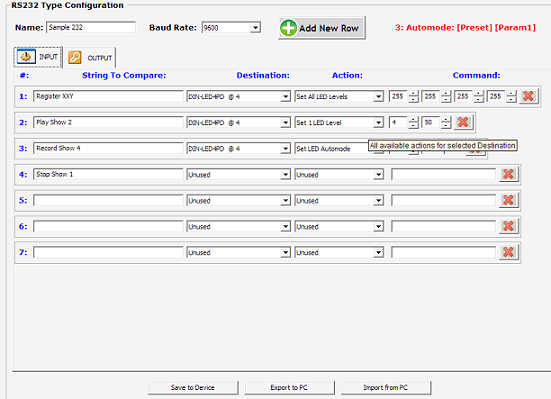The width and height of the screenshot is (551, 399).
Task: Open row 6 Destination Unused dropdown
Action: [286, 226]
